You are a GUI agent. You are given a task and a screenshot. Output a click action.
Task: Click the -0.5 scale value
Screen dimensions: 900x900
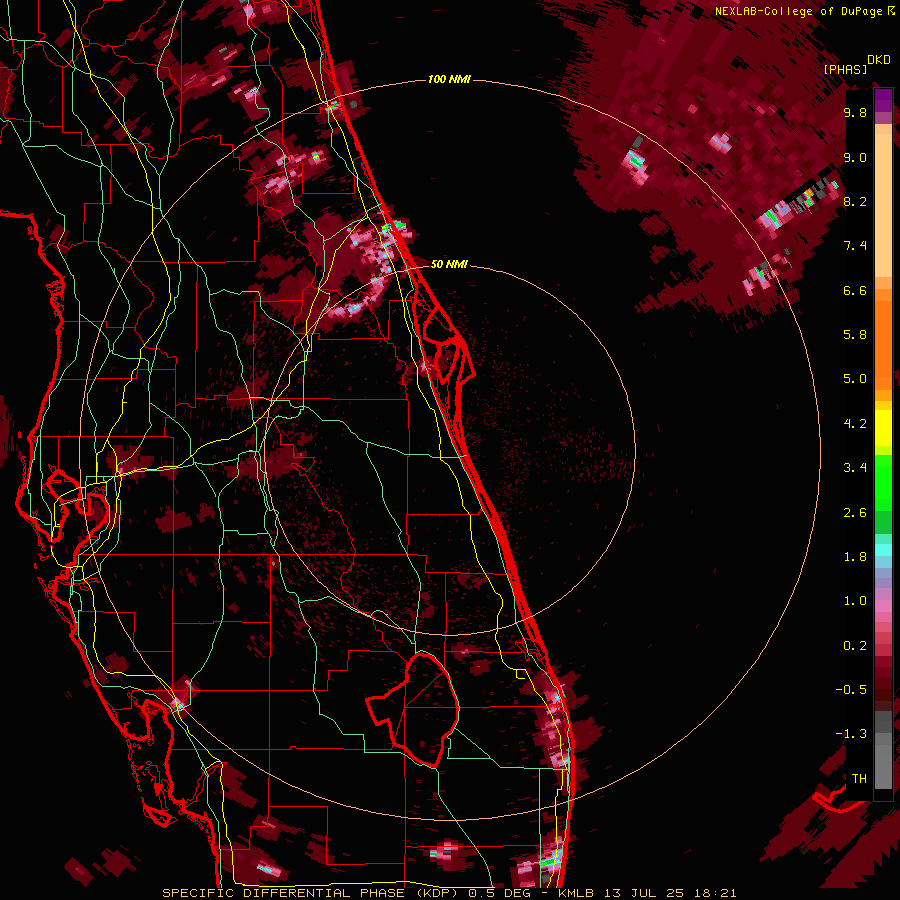(851, 690)
